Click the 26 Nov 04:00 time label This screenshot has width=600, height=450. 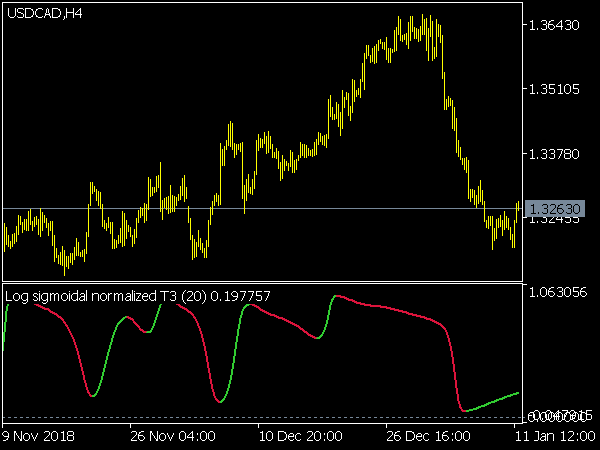coord(173,436)
